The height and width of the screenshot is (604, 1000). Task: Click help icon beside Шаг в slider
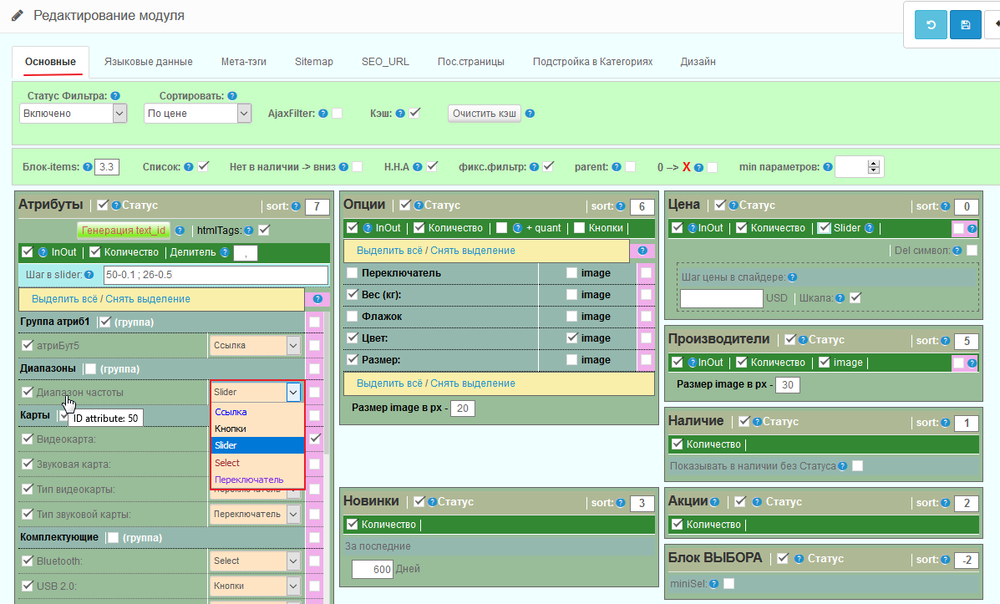click(89, 275)
